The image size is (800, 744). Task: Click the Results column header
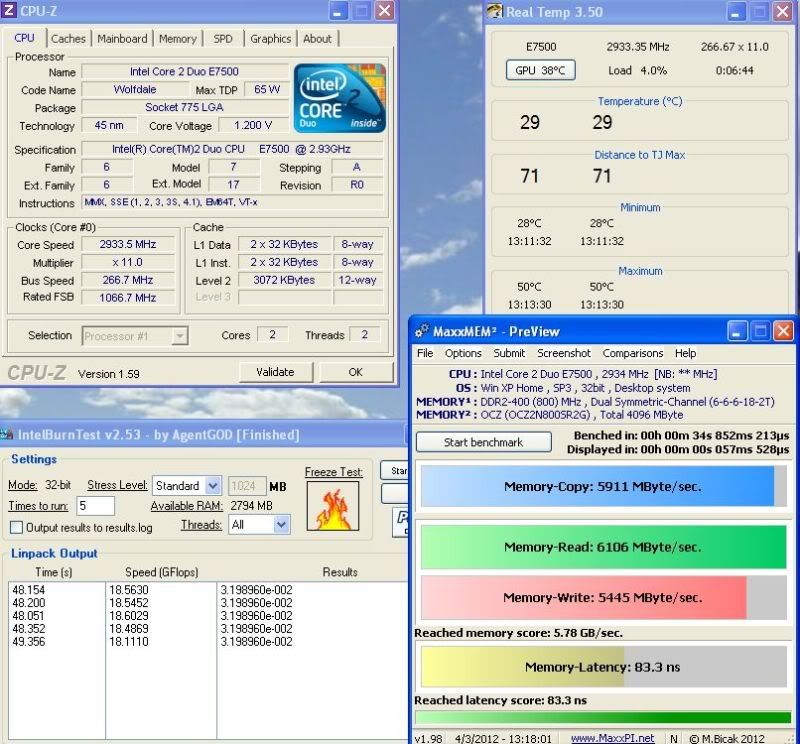coord(340,572)
